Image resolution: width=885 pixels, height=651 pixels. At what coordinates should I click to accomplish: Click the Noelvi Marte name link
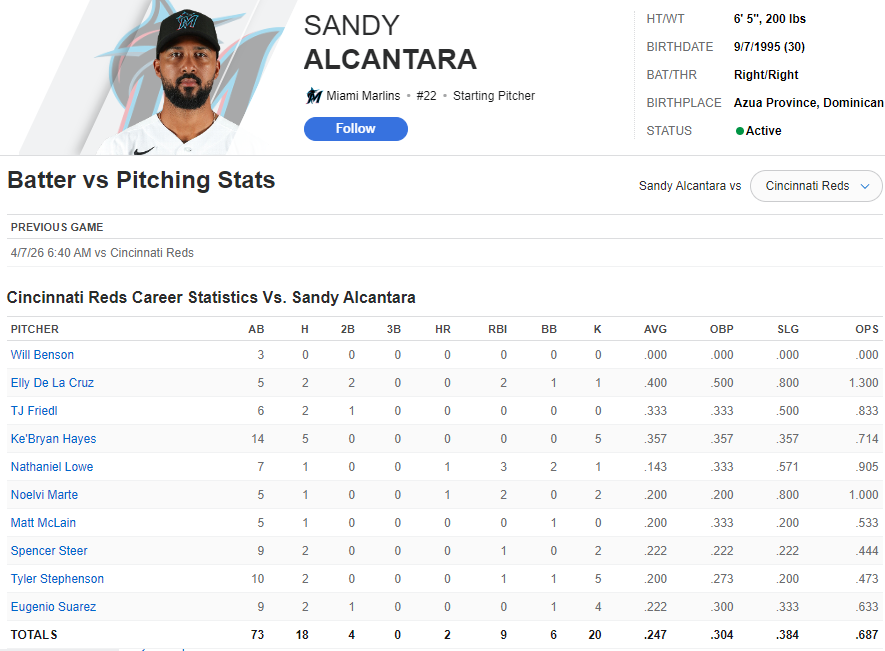[44, 495]
